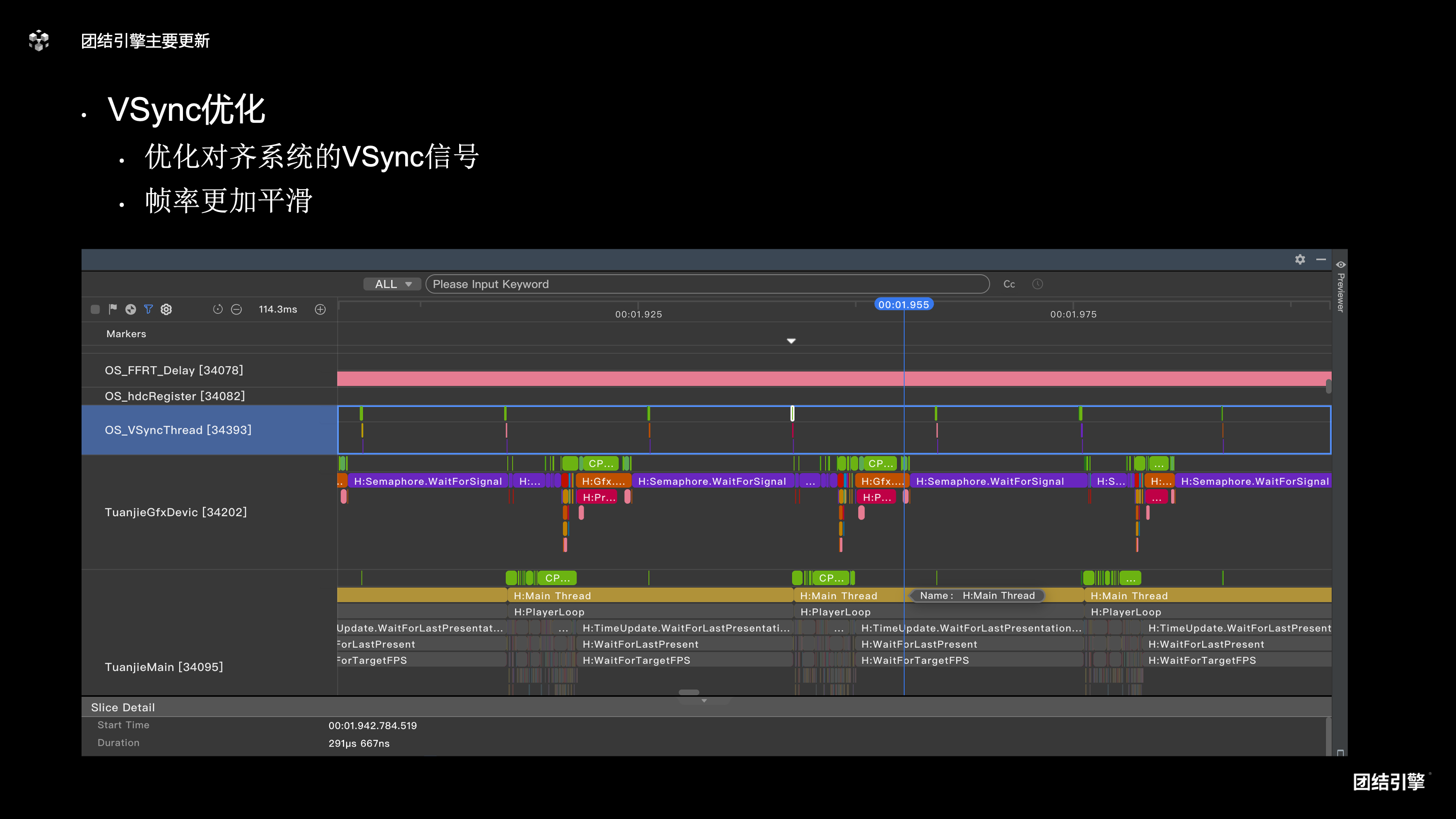
Task: Click the blue filter funnel icon
Action: click(x=149, y=309)
